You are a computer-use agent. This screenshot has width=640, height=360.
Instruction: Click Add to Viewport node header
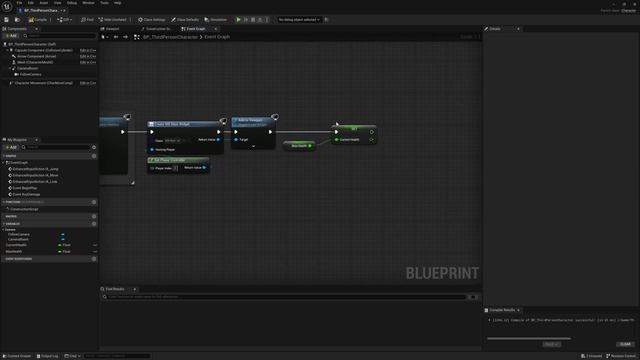253,122
